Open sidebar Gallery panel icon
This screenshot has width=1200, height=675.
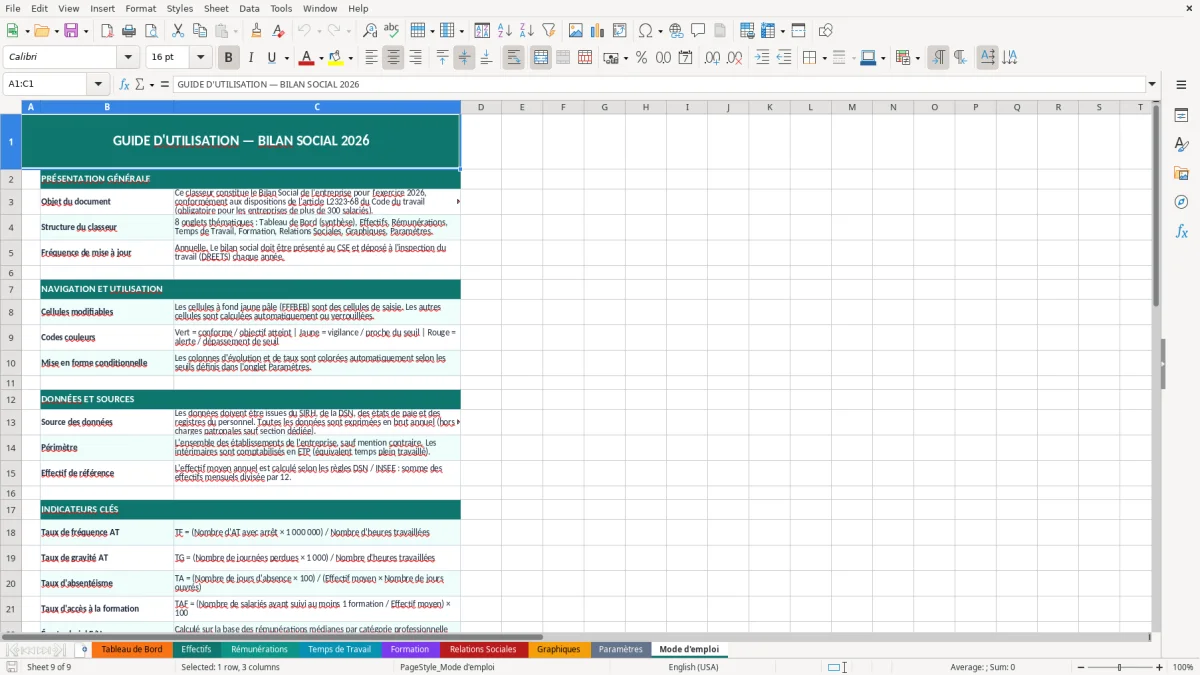point(1181,174)
